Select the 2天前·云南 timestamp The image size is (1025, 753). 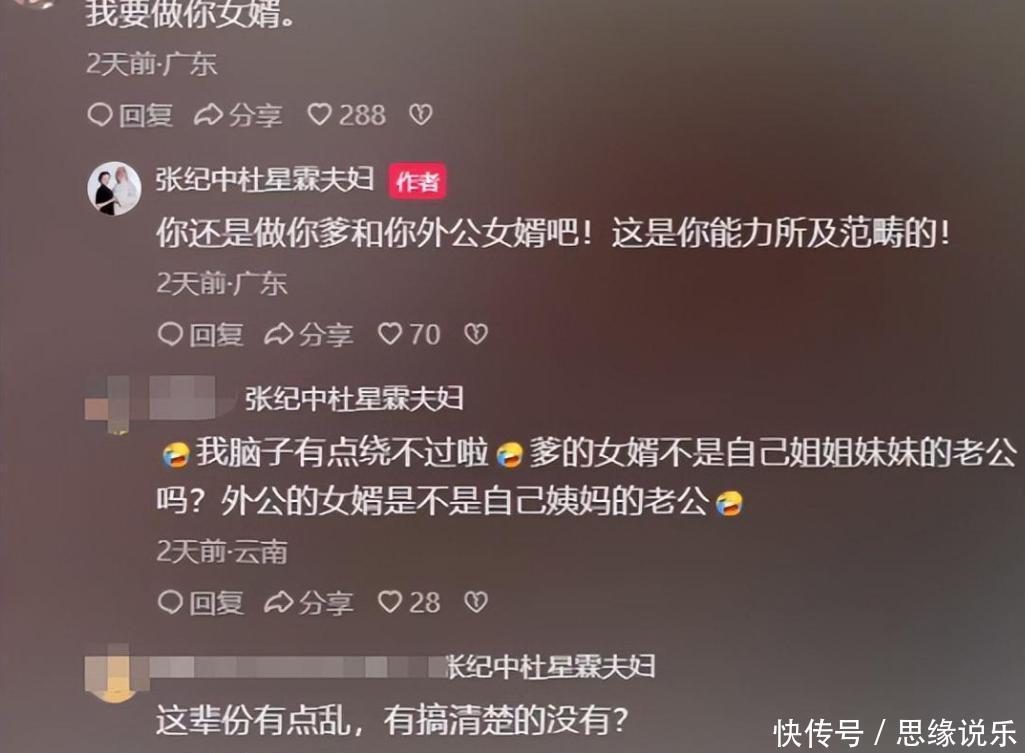pos(222,552)
